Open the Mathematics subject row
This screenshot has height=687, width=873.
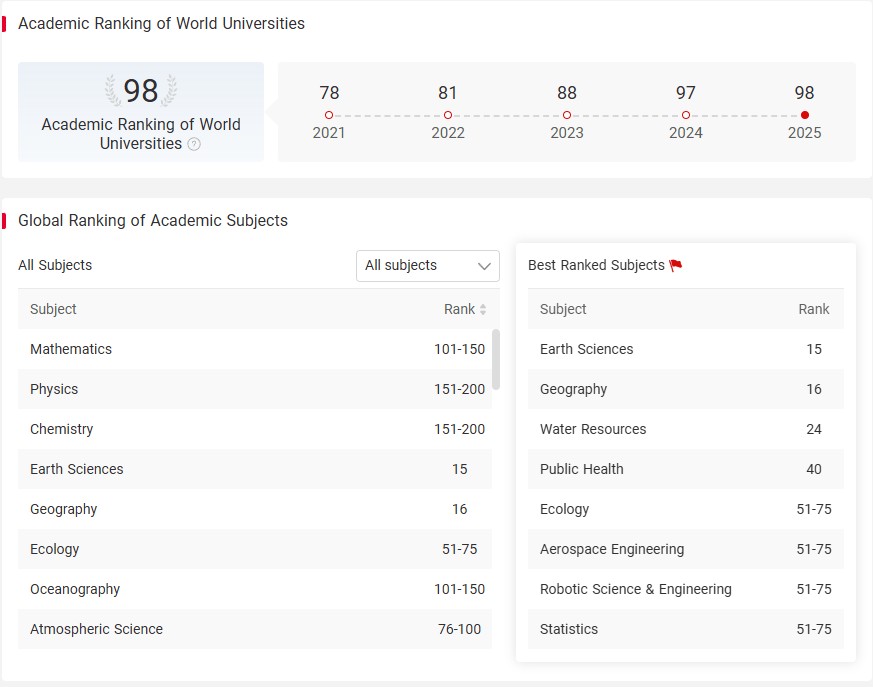point(255,349)
